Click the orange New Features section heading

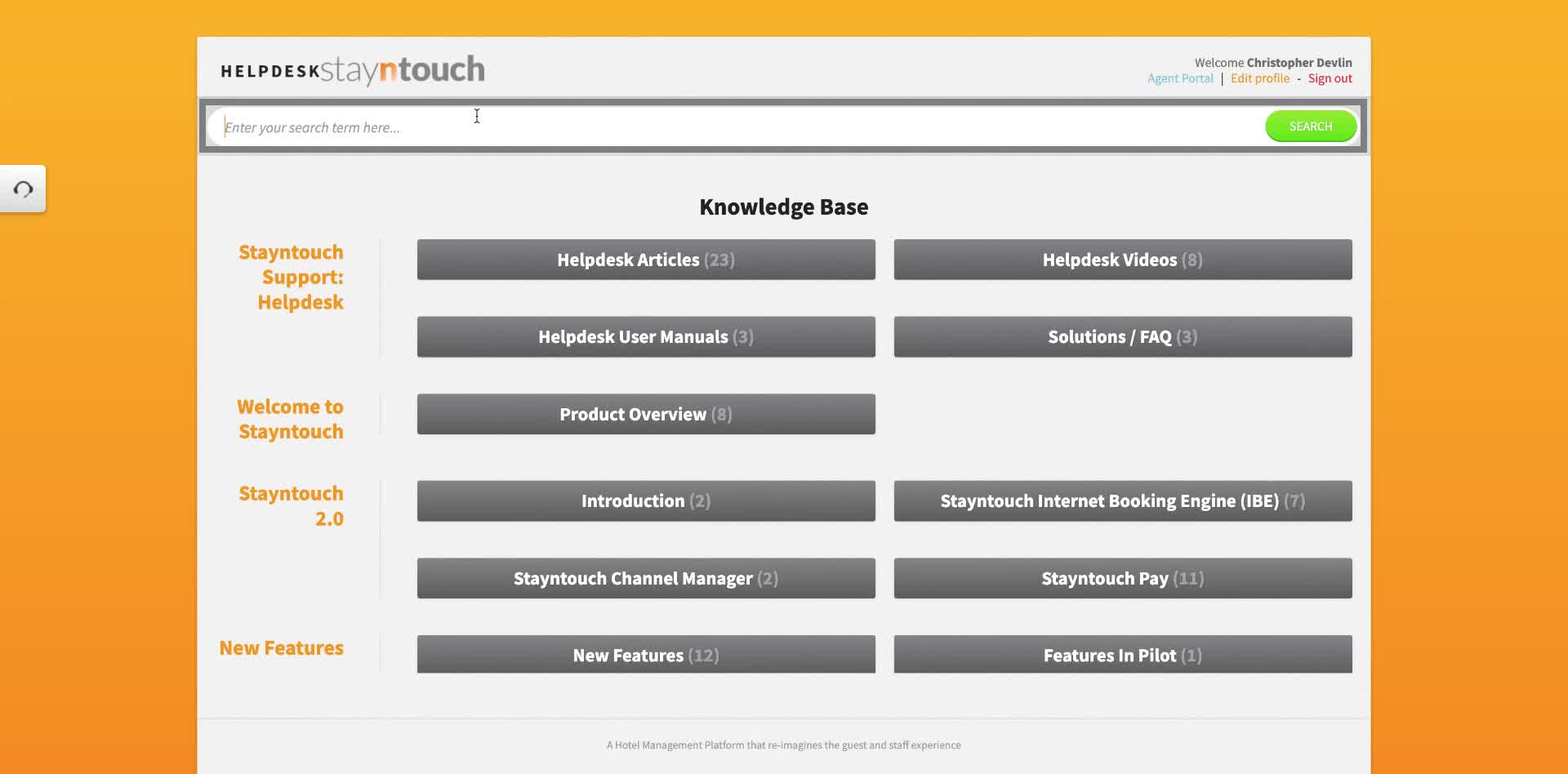[x=281, y=647]
